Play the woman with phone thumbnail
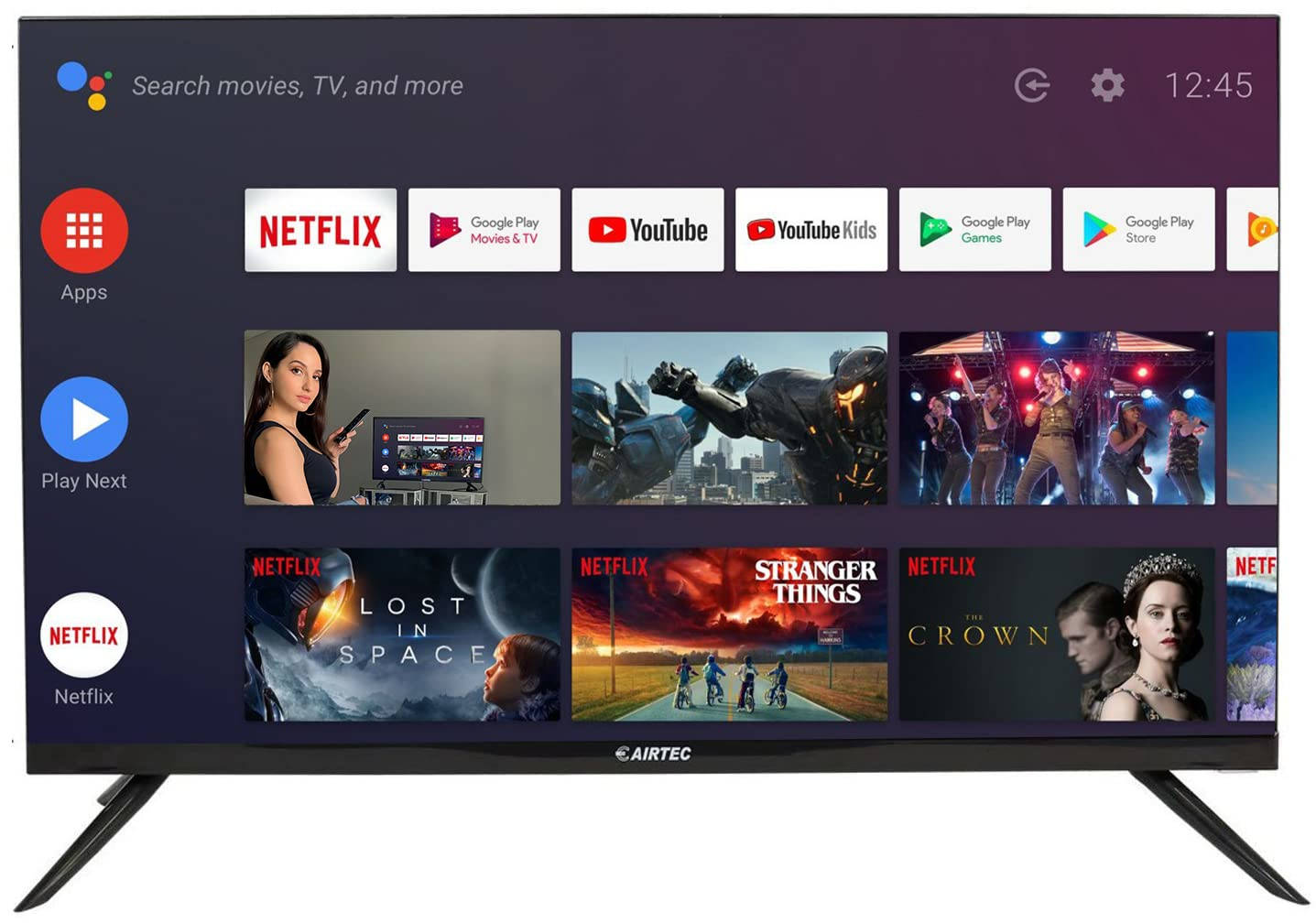 point(402,418)
